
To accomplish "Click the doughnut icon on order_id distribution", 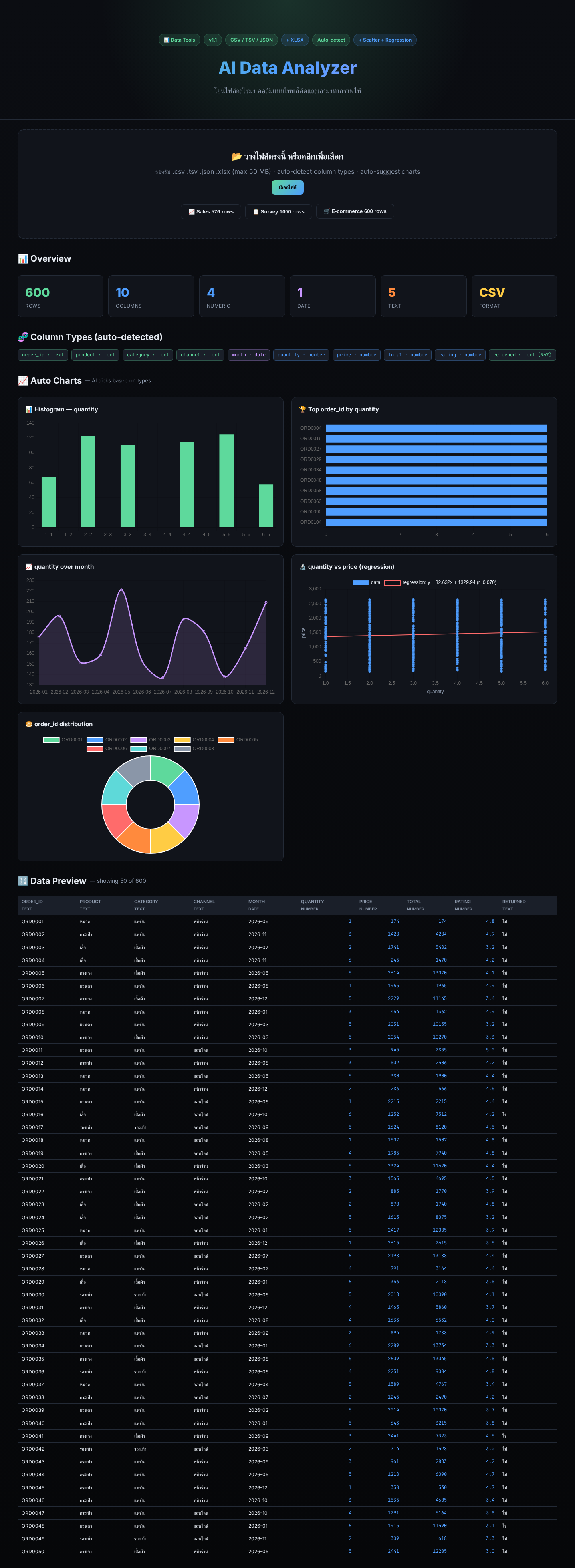I will point(29,724).
